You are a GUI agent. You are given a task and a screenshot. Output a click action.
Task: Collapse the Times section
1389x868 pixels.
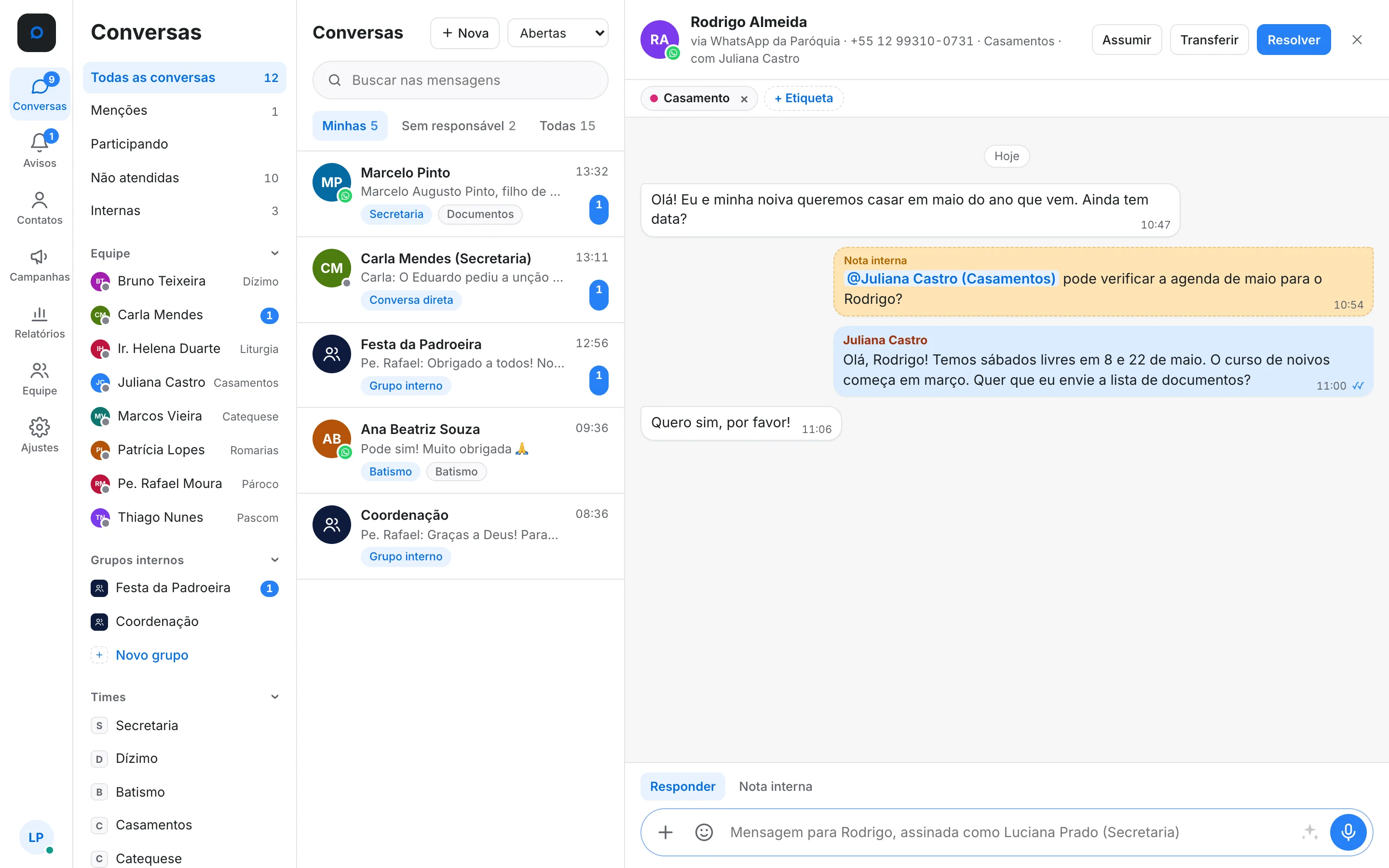point(275,697)
